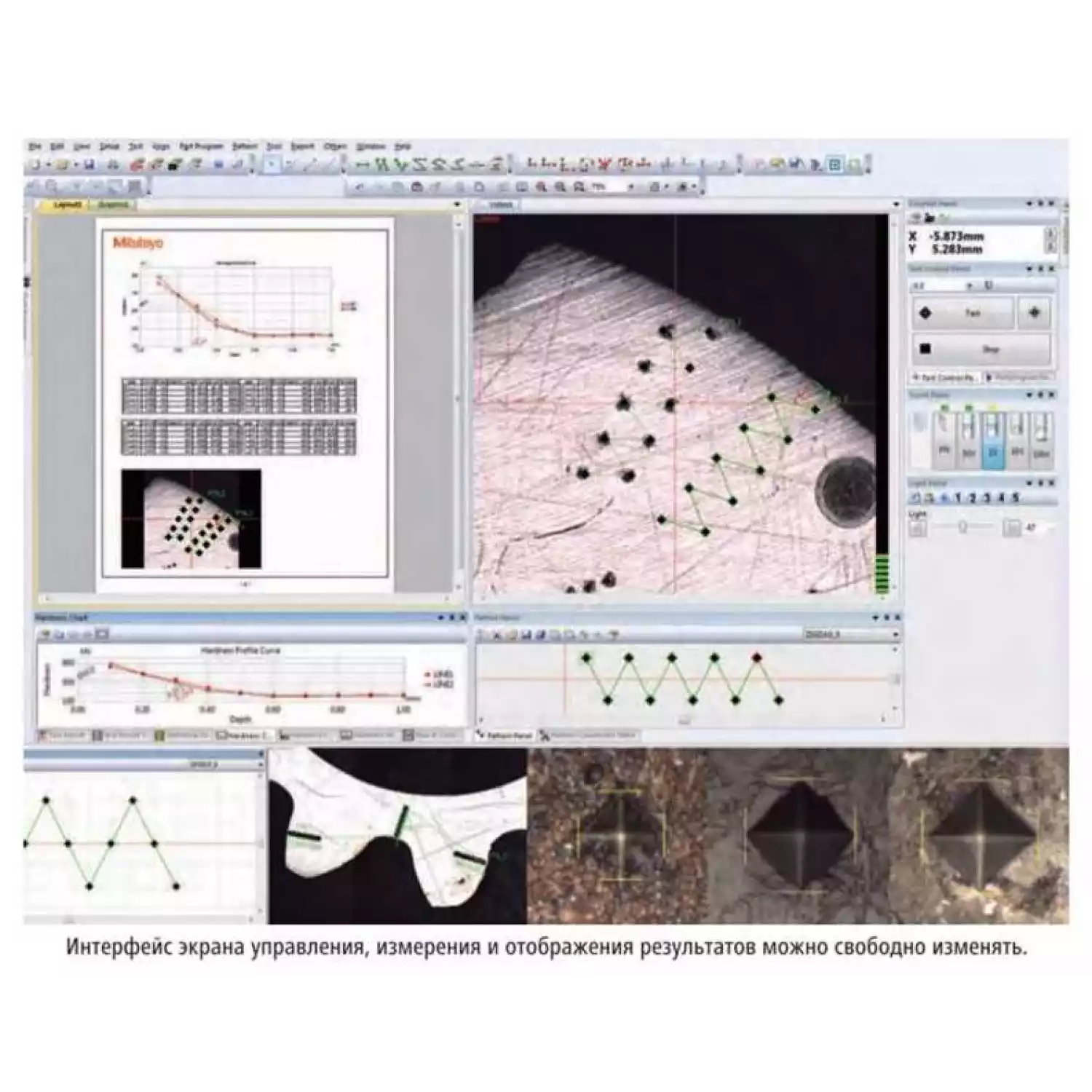Select the pointer tool highlighted in the toolbar

[x=271, y=165]
